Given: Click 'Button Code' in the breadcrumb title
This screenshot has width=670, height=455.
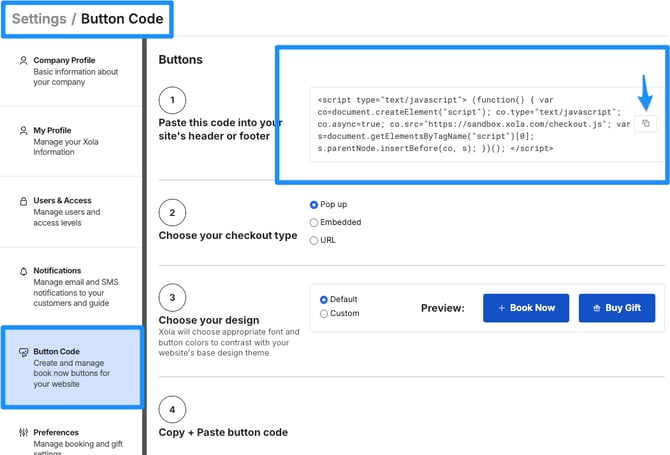Looking at the screenshot, I should click(x=122, y=19).
